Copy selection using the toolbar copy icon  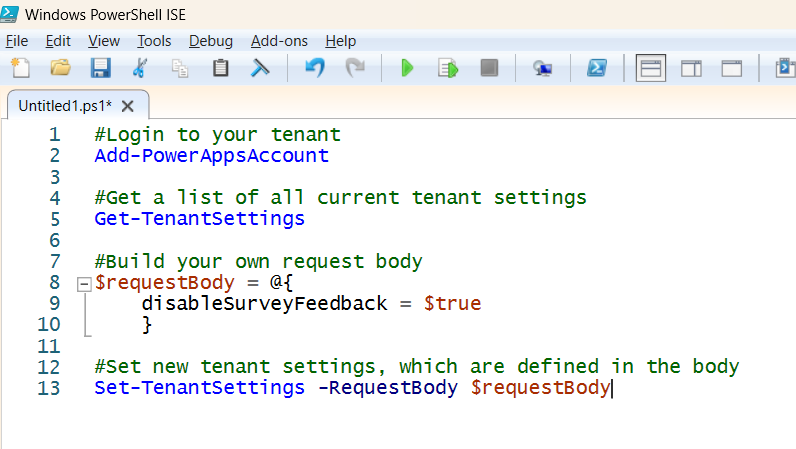(x=180, y=68)
